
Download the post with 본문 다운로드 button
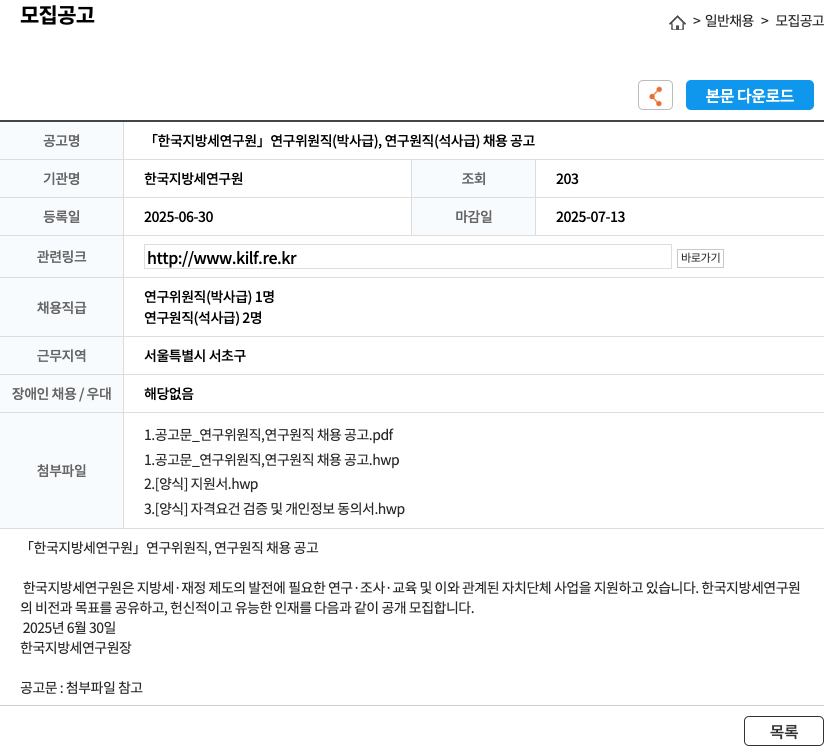point(749,96)
